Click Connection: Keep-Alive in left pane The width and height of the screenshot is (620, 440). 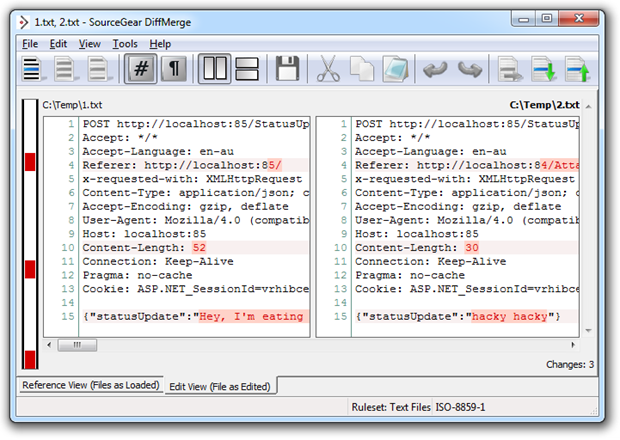158,262
